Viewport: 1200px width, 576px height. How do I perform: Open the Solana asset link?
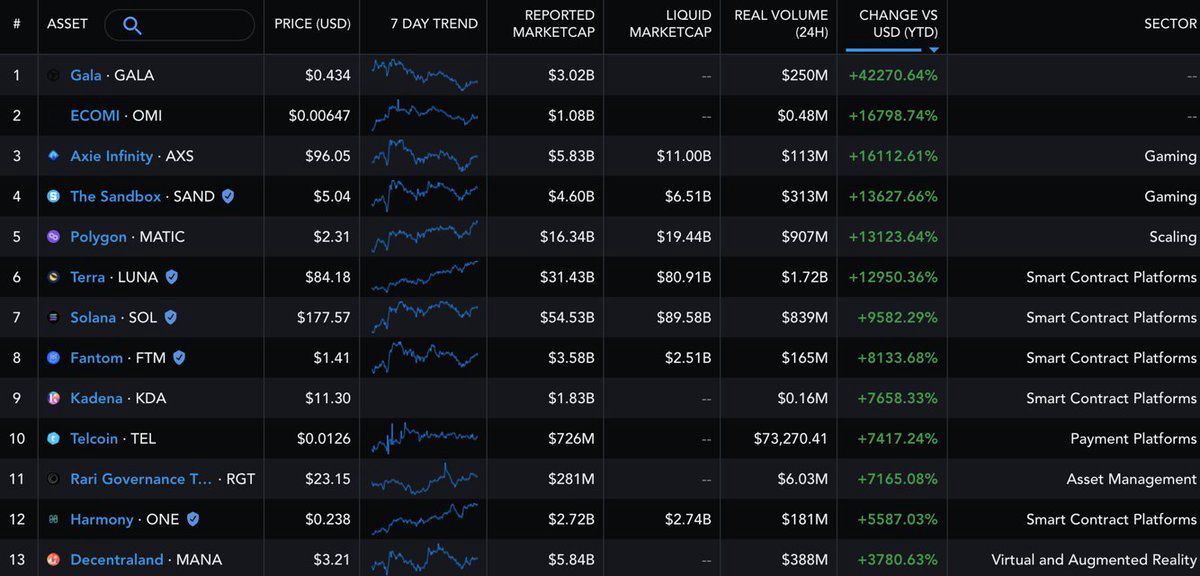point(93,317)
